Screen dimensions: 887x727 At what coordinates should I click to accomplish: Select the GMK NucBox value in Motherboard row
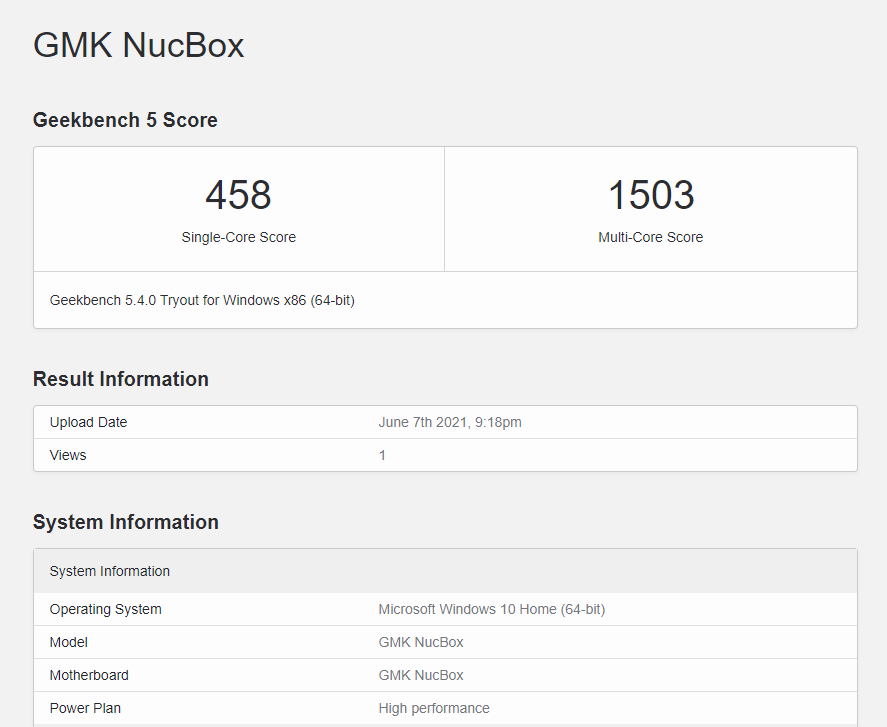421,675
